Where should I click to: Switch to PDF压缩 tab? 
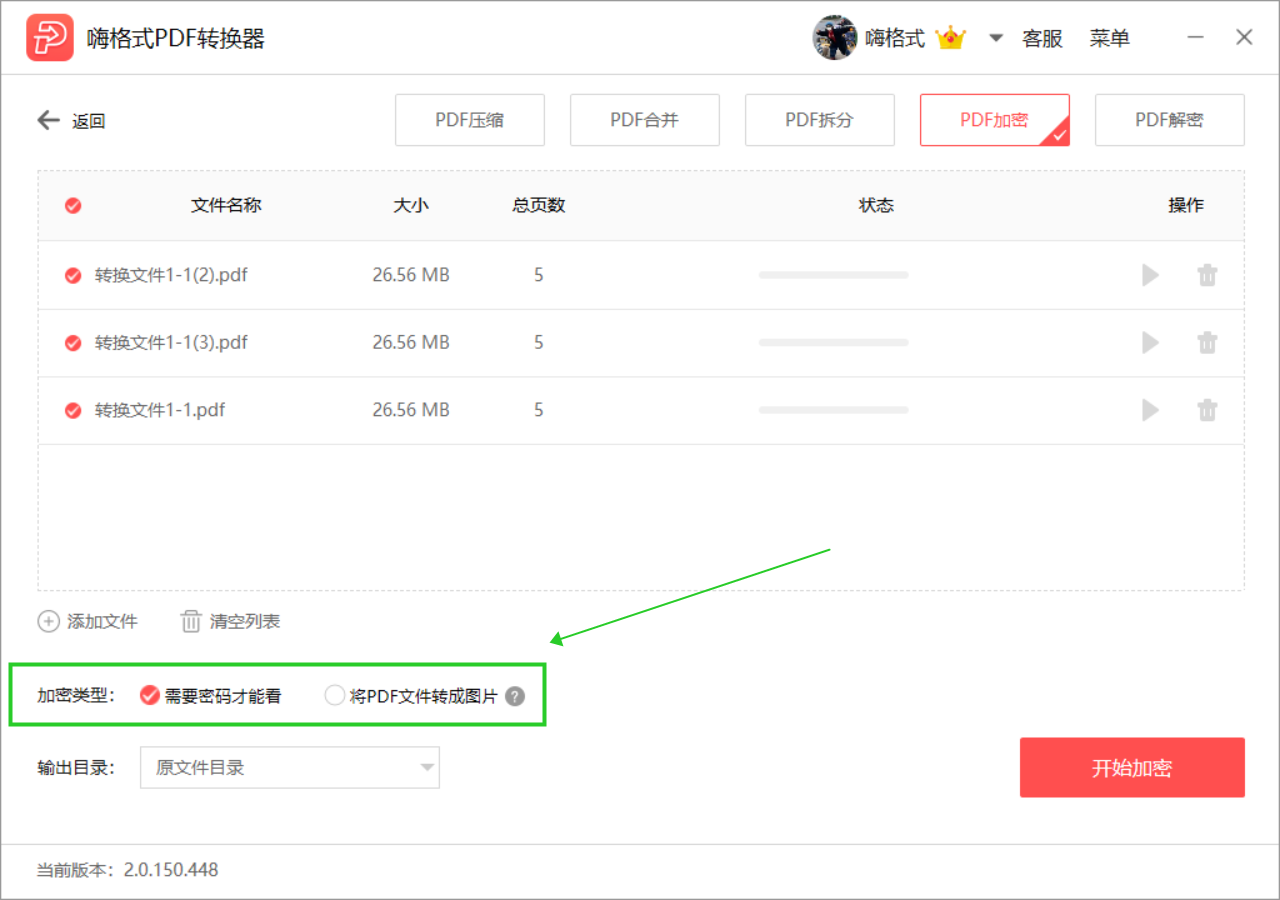(x=470, y=120)
